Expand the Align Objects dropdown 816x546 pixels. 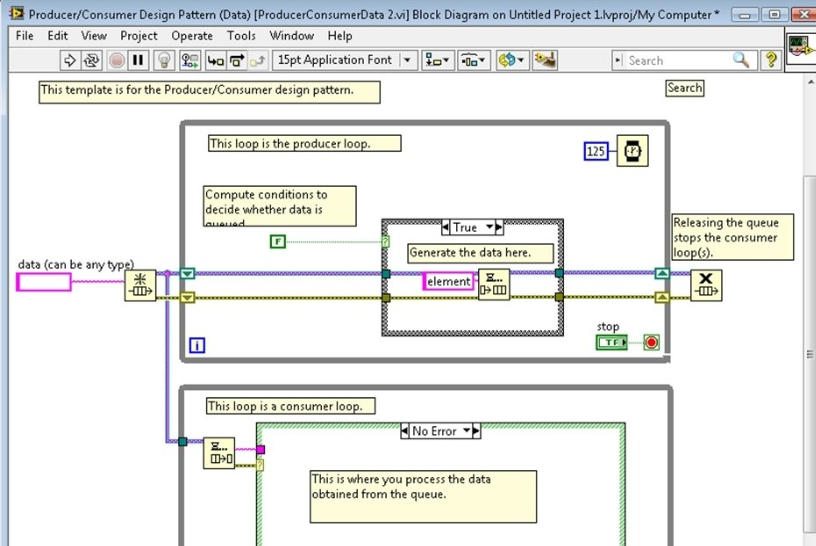click(438, 60)
